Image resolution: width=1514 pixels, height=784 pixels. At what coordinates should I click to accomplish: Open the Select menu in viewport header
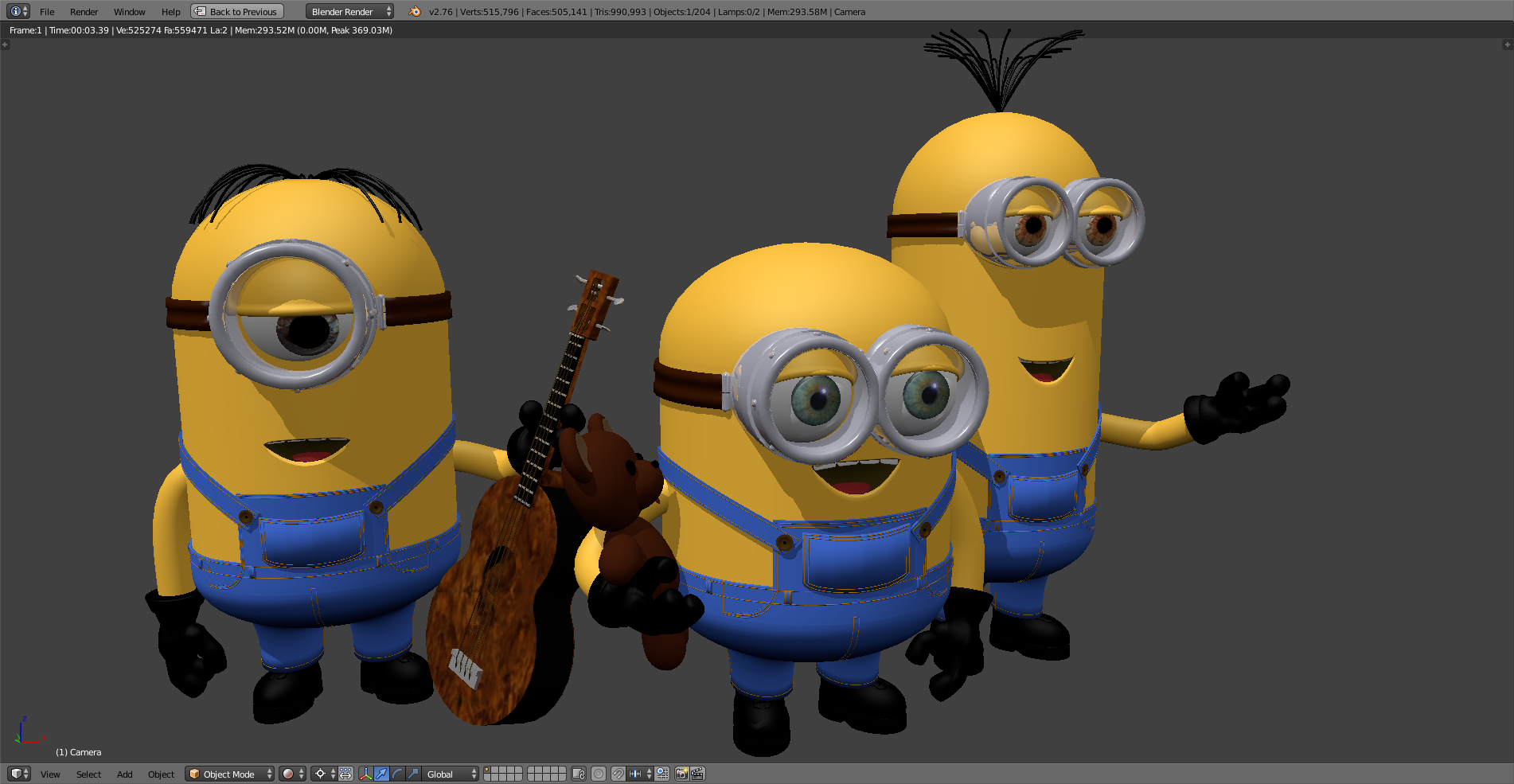[x=88, y=774]
